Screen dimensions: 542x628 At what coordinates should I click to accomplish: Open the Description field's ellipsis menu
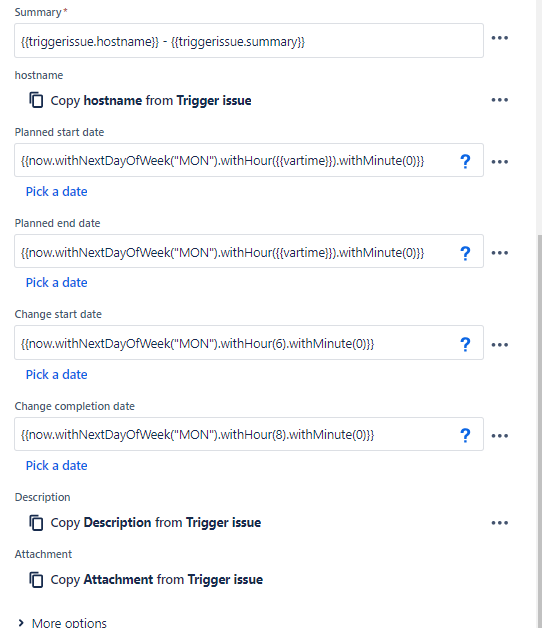click(x=500, y=523)
